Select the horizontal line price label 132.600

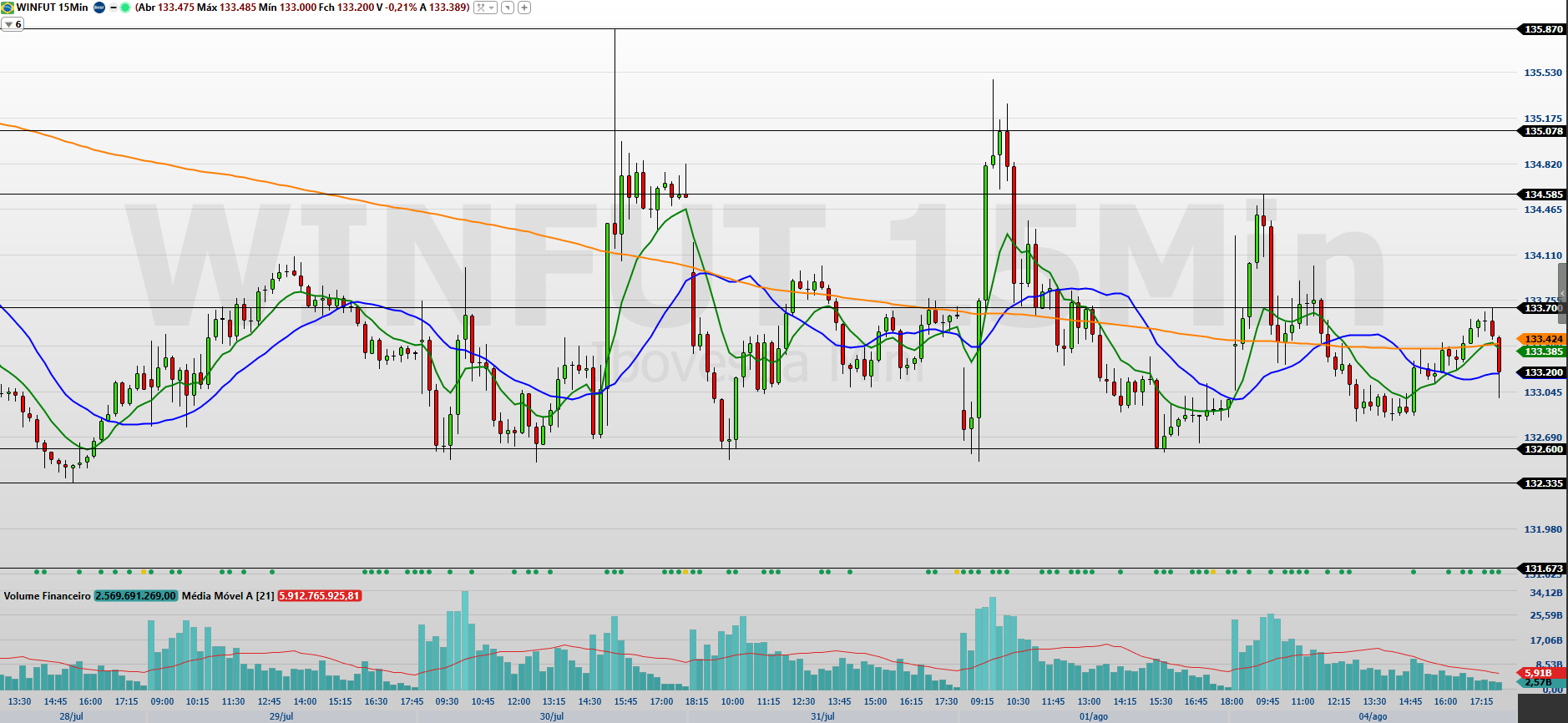[1541, 449]
